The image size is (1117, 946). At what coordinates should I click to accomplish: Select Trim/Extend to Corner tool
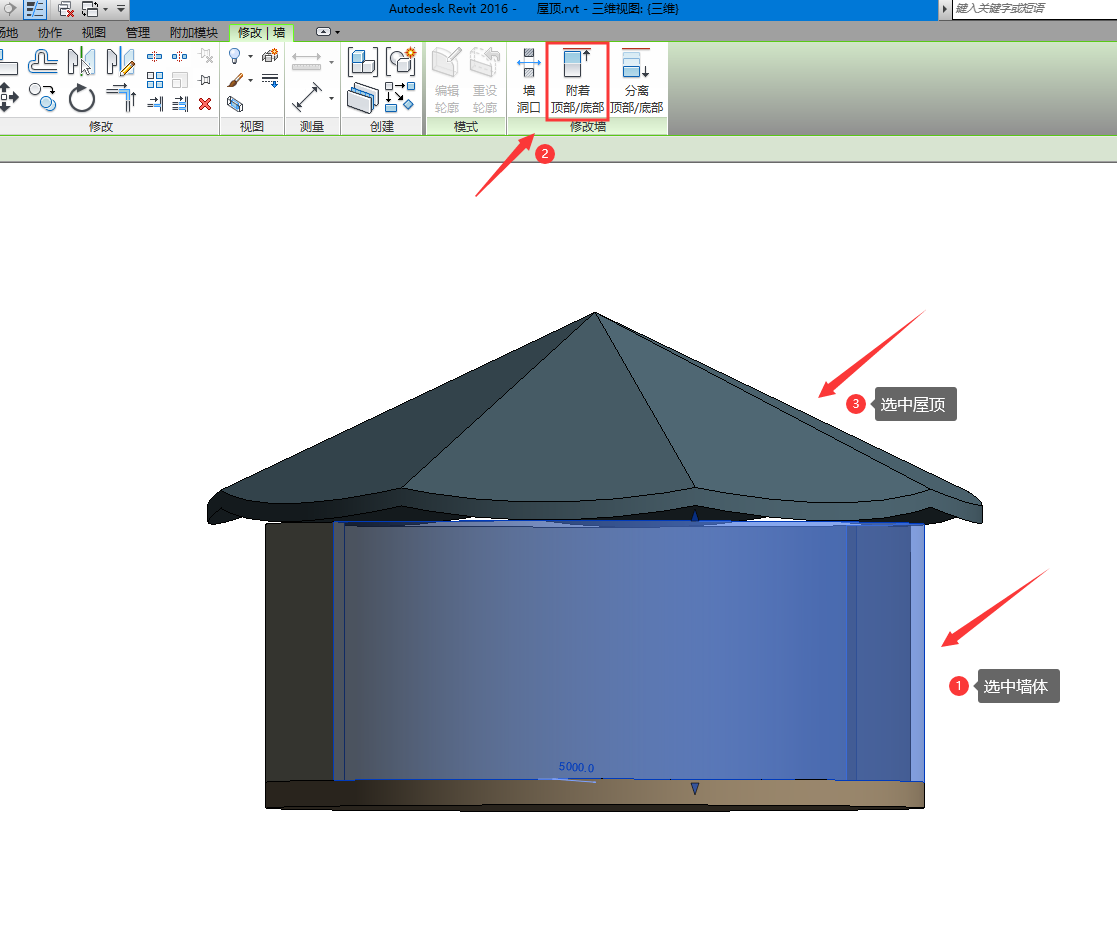tap(121, 98)
